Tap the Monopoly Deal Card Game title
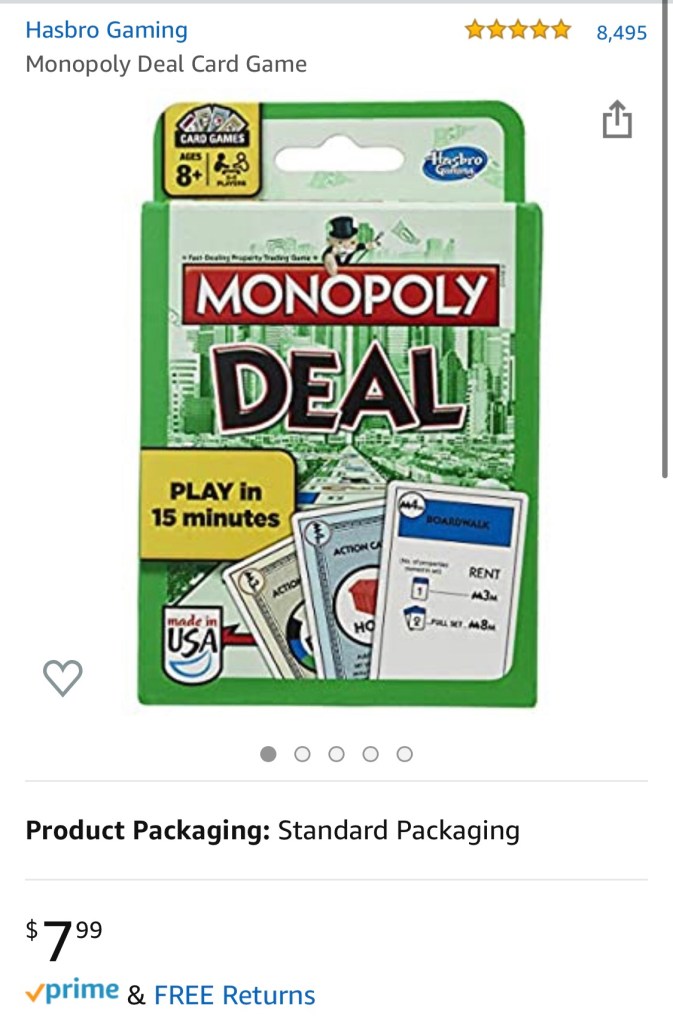 [x=166, y=64]
